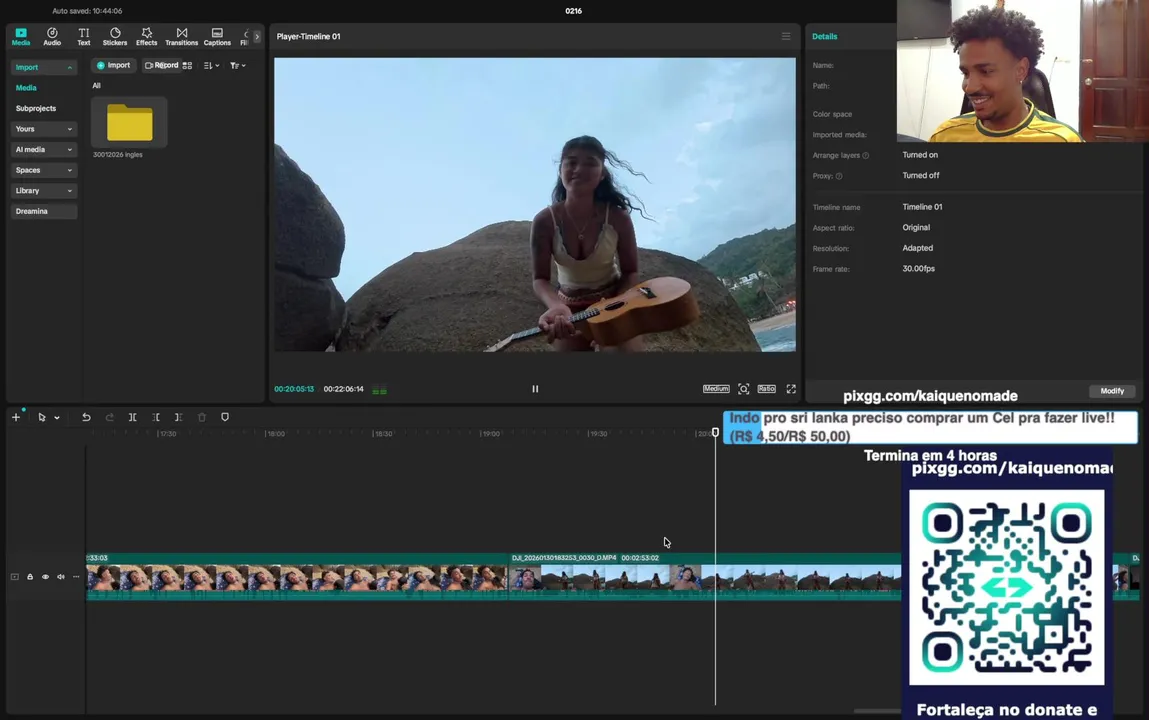
Task: Click the Modify button in Details
Action: click(1112, 391)
